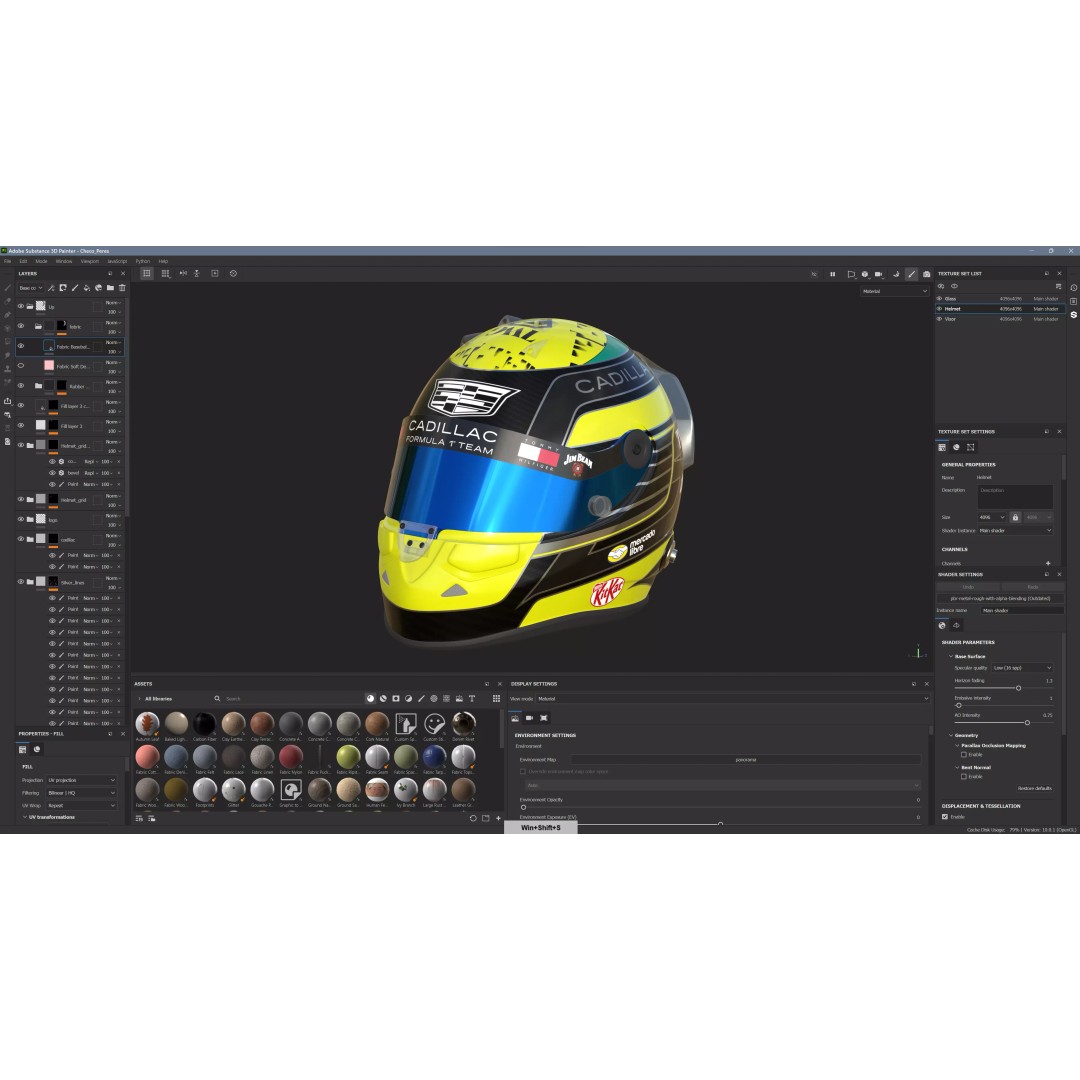Screen dimensions: 1080x1080
Task: Click the asset Search field
Action: pos(289,698)
